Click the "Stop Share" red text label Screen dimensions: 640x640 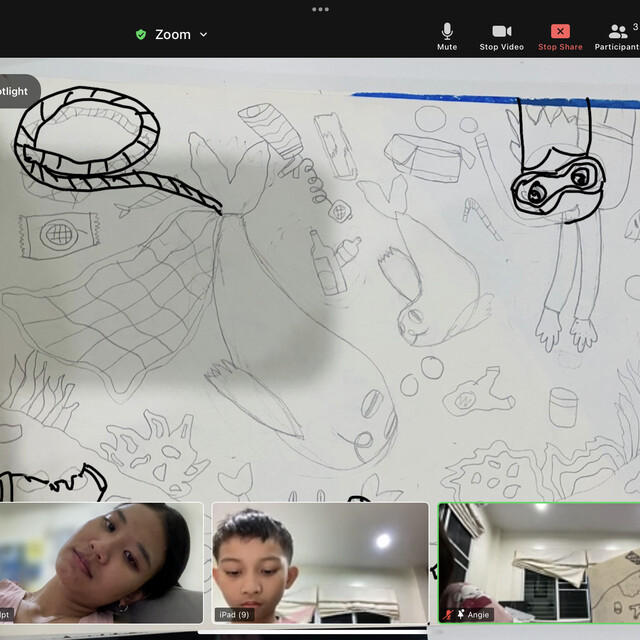click(560, 47)
